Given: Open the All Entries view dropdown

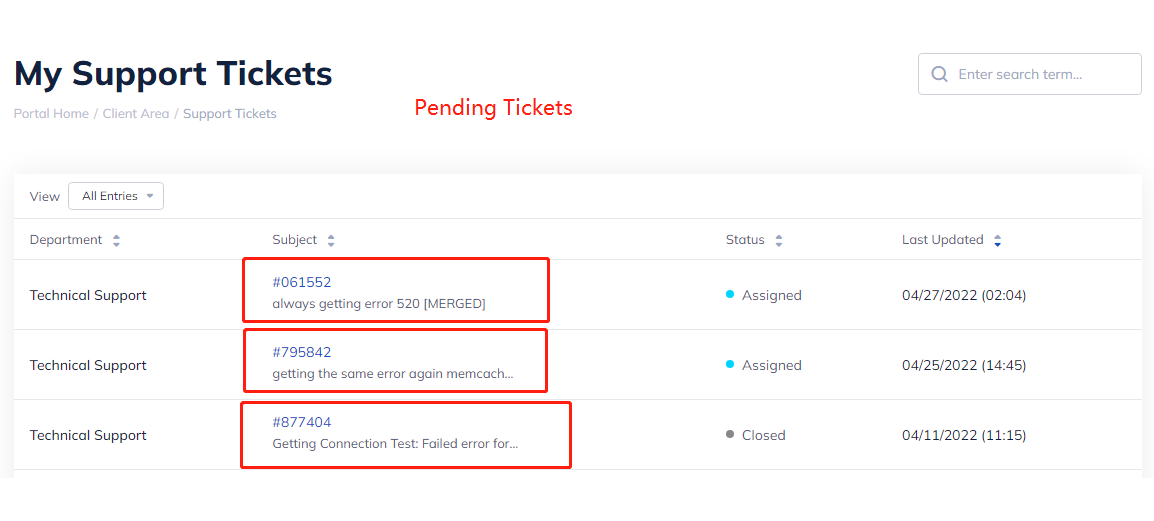Looking at the screenshot, I should point(116,196).
